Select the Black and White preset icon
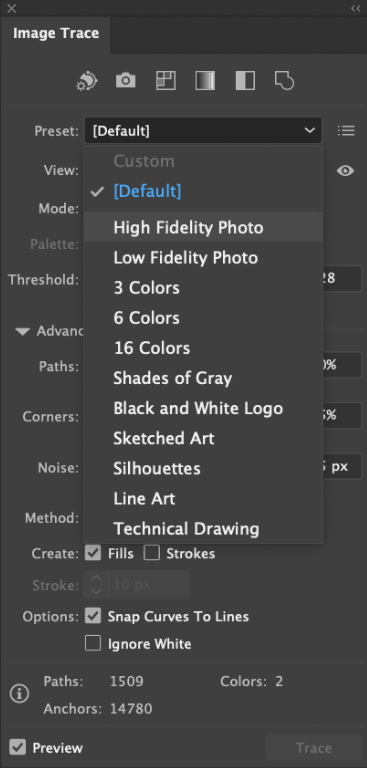Viewport: 367px width, 768px height. (x=245, y=81)
